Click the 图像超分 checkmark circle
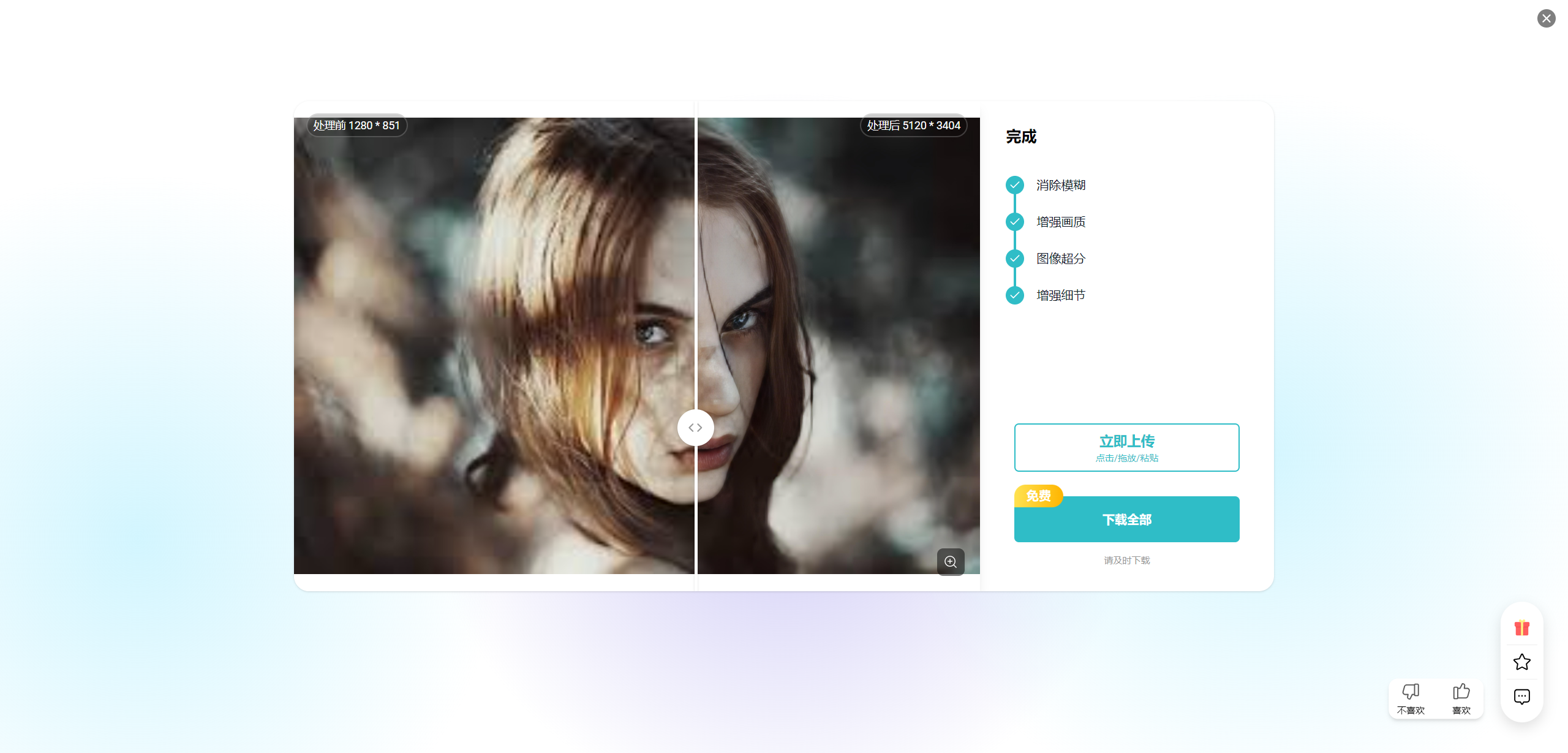1568x753 pixels. pos(1015,259)
